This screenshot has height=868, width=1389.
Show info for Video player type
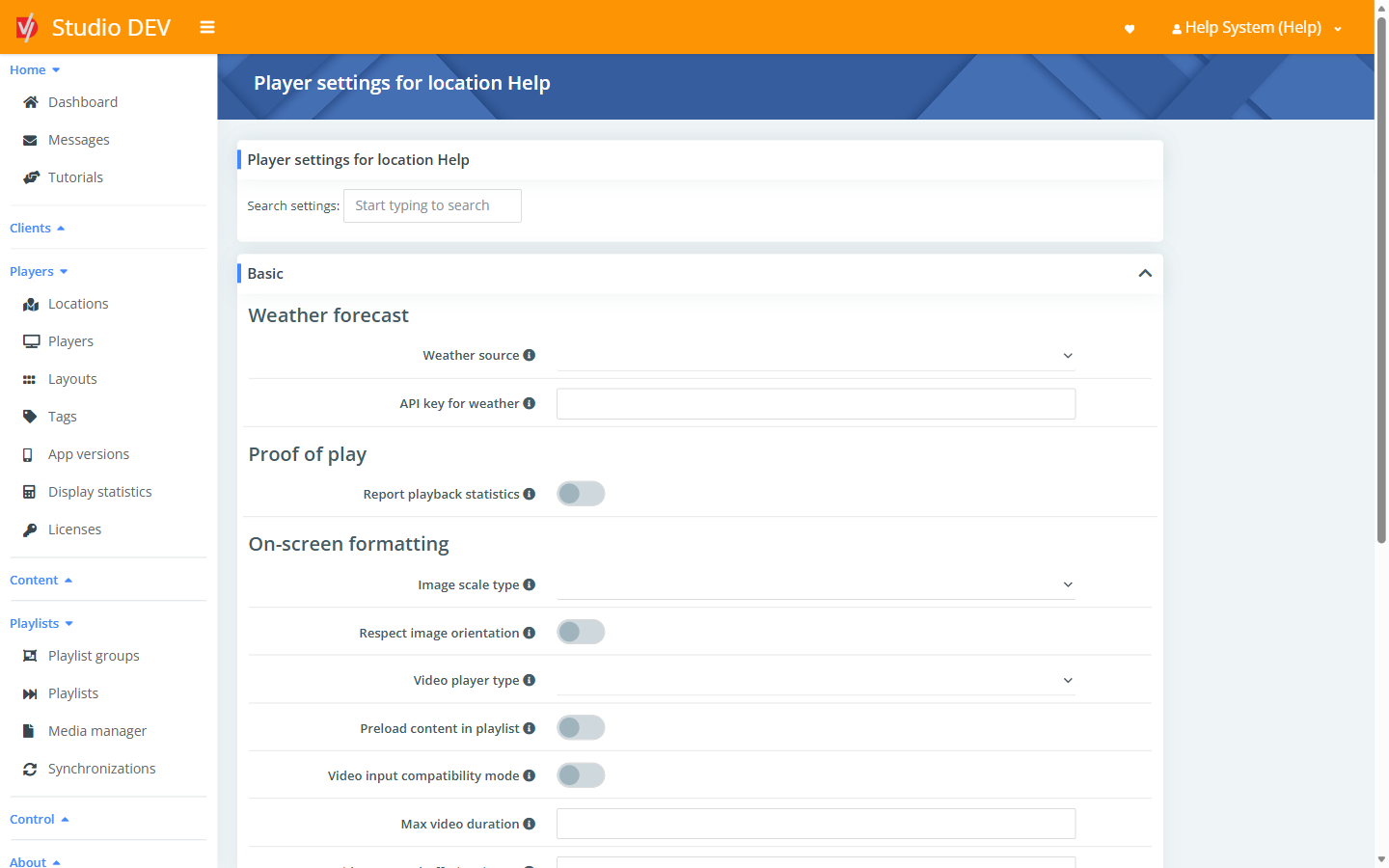[529, 680]
